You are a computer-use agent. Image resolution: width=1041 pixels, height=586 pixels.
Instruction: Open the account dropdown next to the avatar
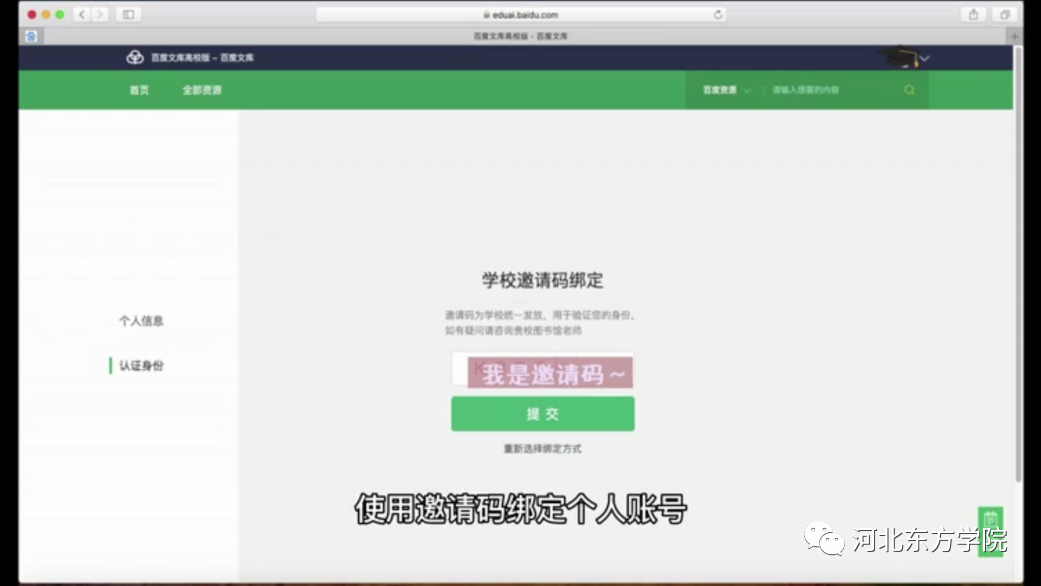[925, 57]
